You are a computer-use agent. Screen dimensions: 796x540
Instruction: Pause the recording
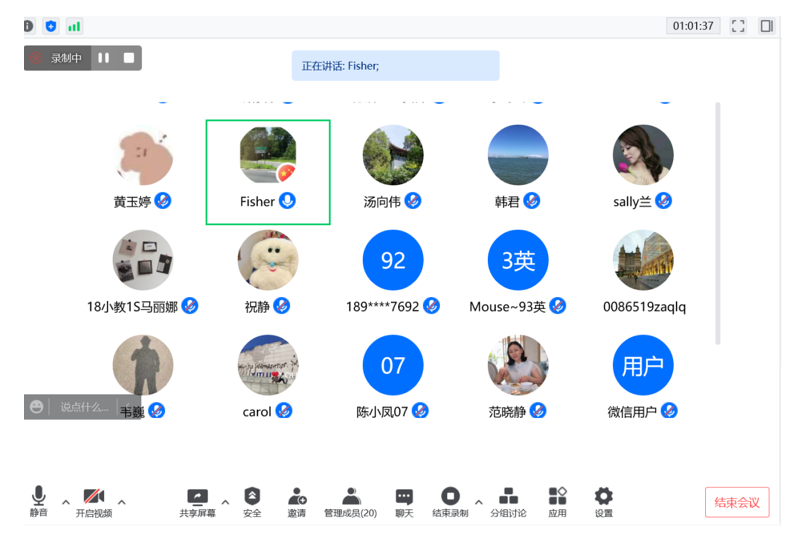point(104,58)
